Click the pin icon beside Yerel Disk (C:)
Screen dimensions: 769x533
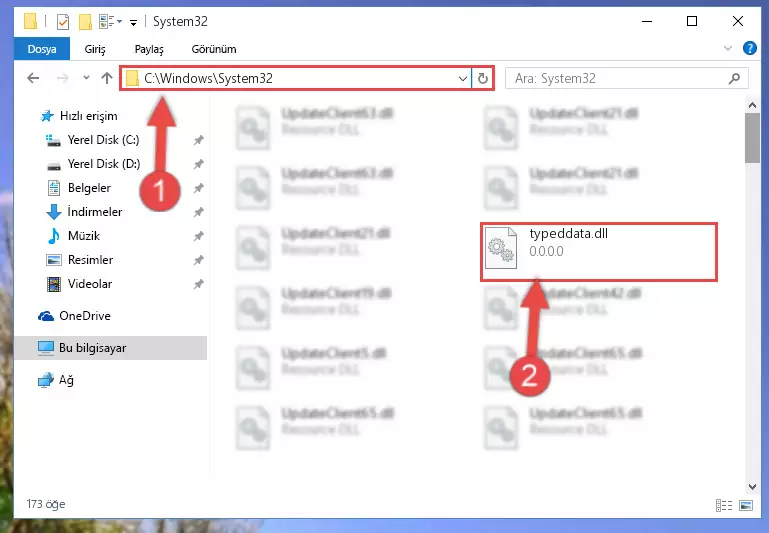tap(198, 140)
